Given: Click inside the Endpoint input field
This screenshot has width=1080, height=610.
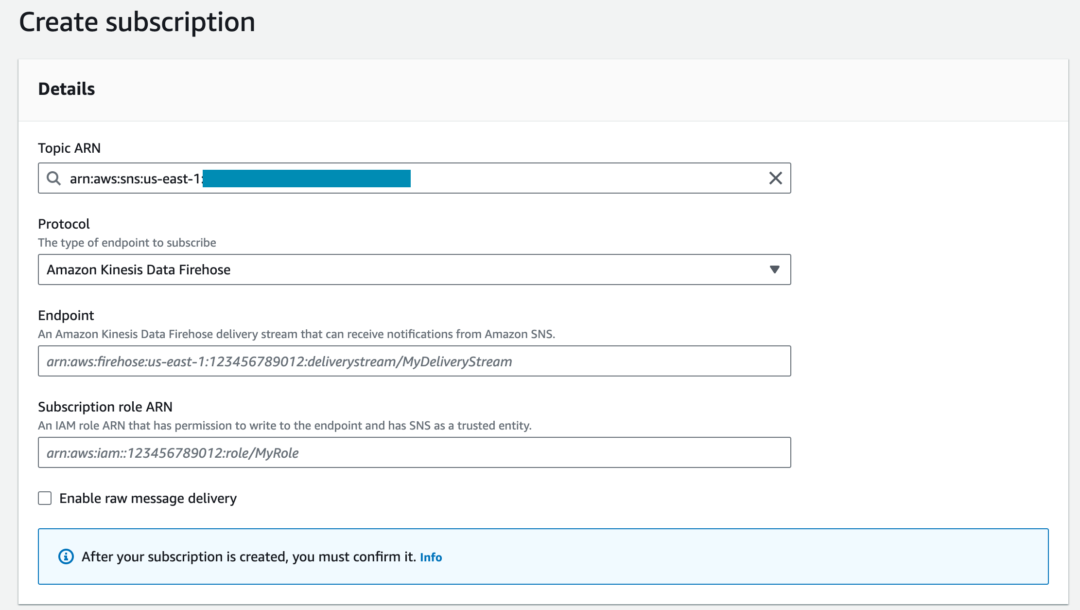Looking at the screenshot, I should coord(414,361).
